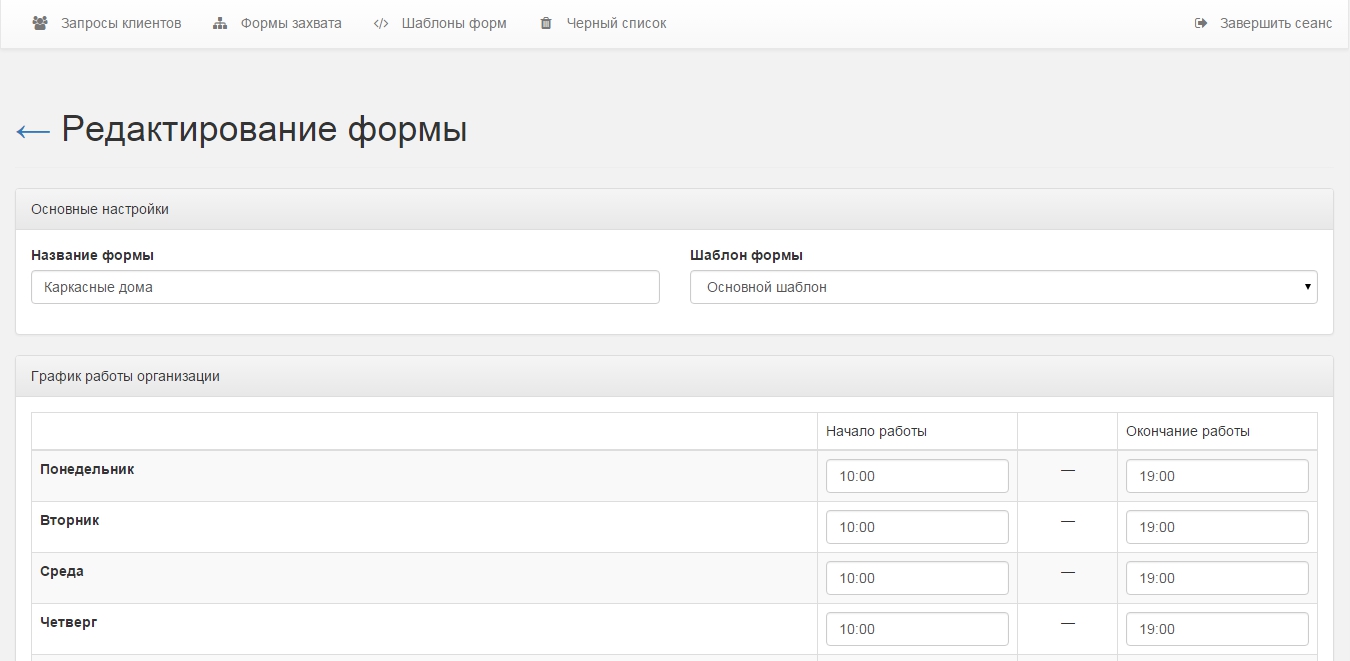Click the users icon beside Запросы клиентов

[x=40, y=23]
